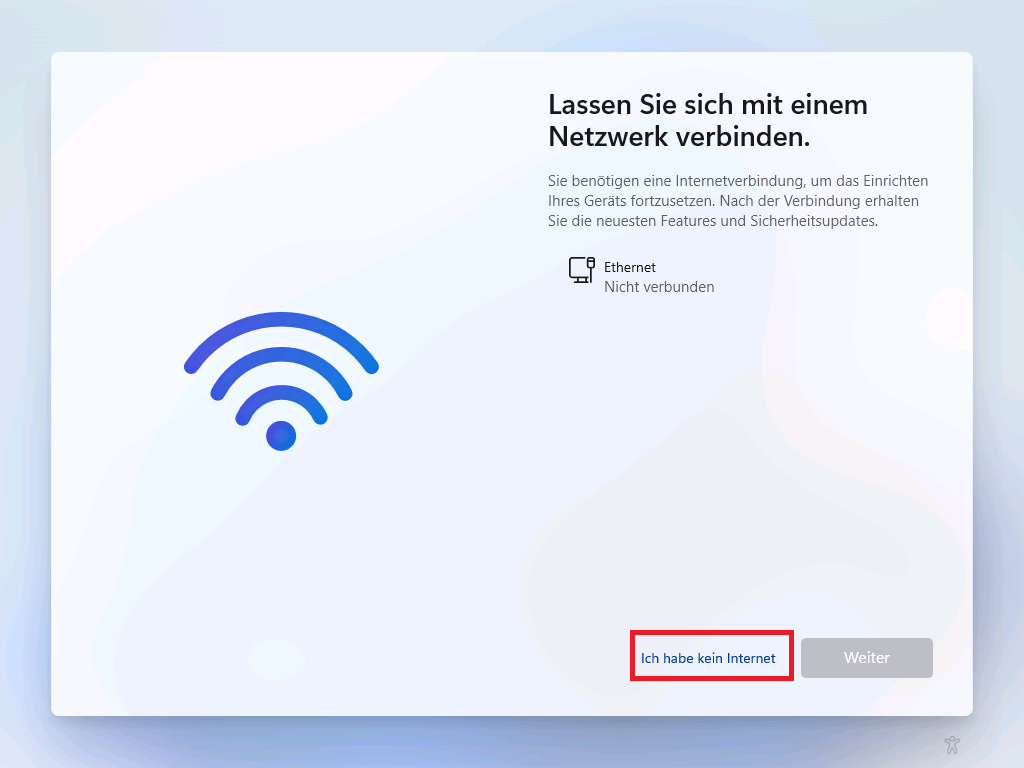Click the greyed-out Weiter button
The height and width of the screenshot is (768, 1024).
[x=867, y=658]
